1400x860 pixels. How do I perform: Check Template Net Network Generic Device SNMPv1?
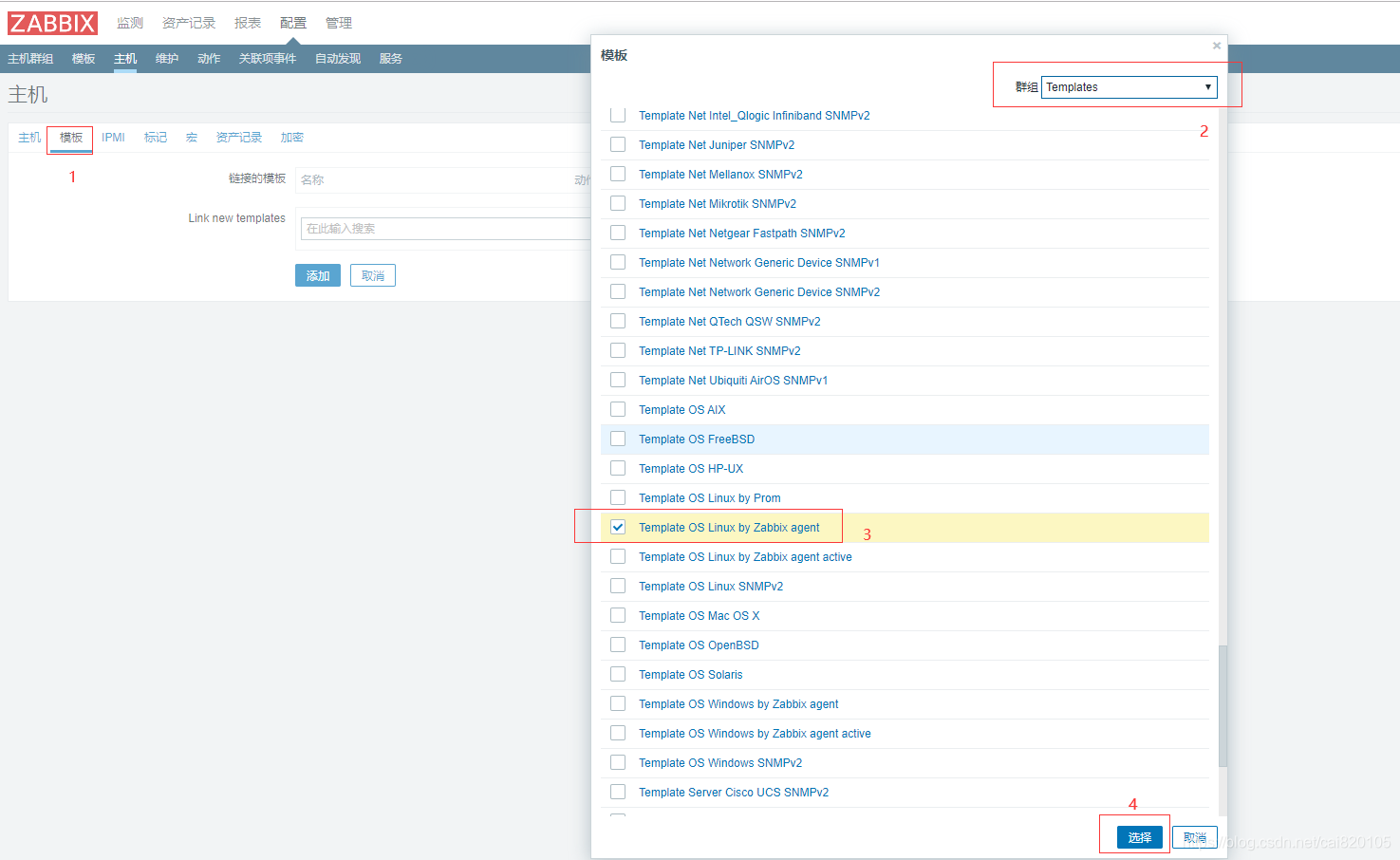pyautogui.click(x=618, y=262)
